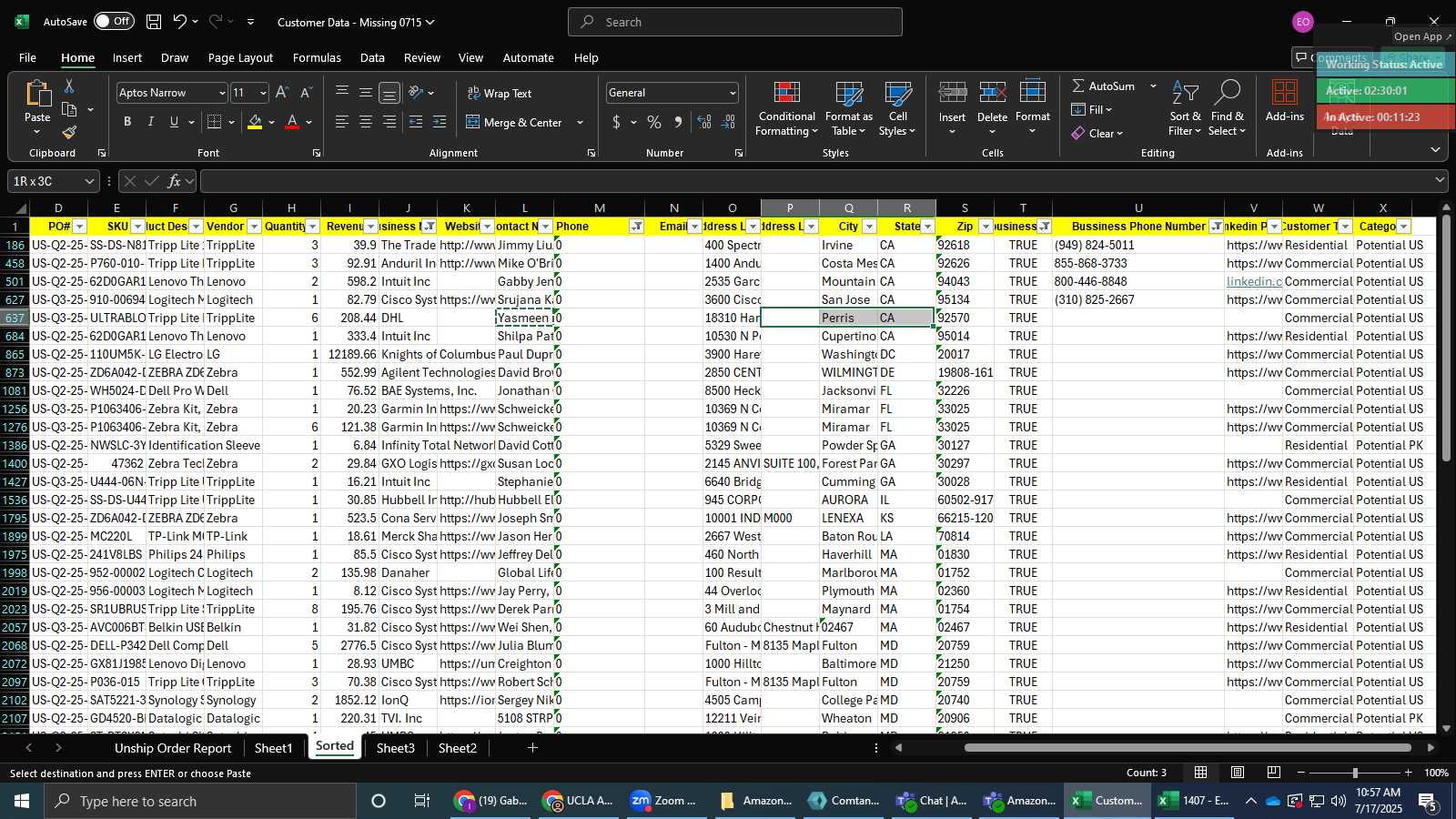Adjust the zoom slider in status bar
This screenshot has width=1456, height=819.
coord(1355,773)
